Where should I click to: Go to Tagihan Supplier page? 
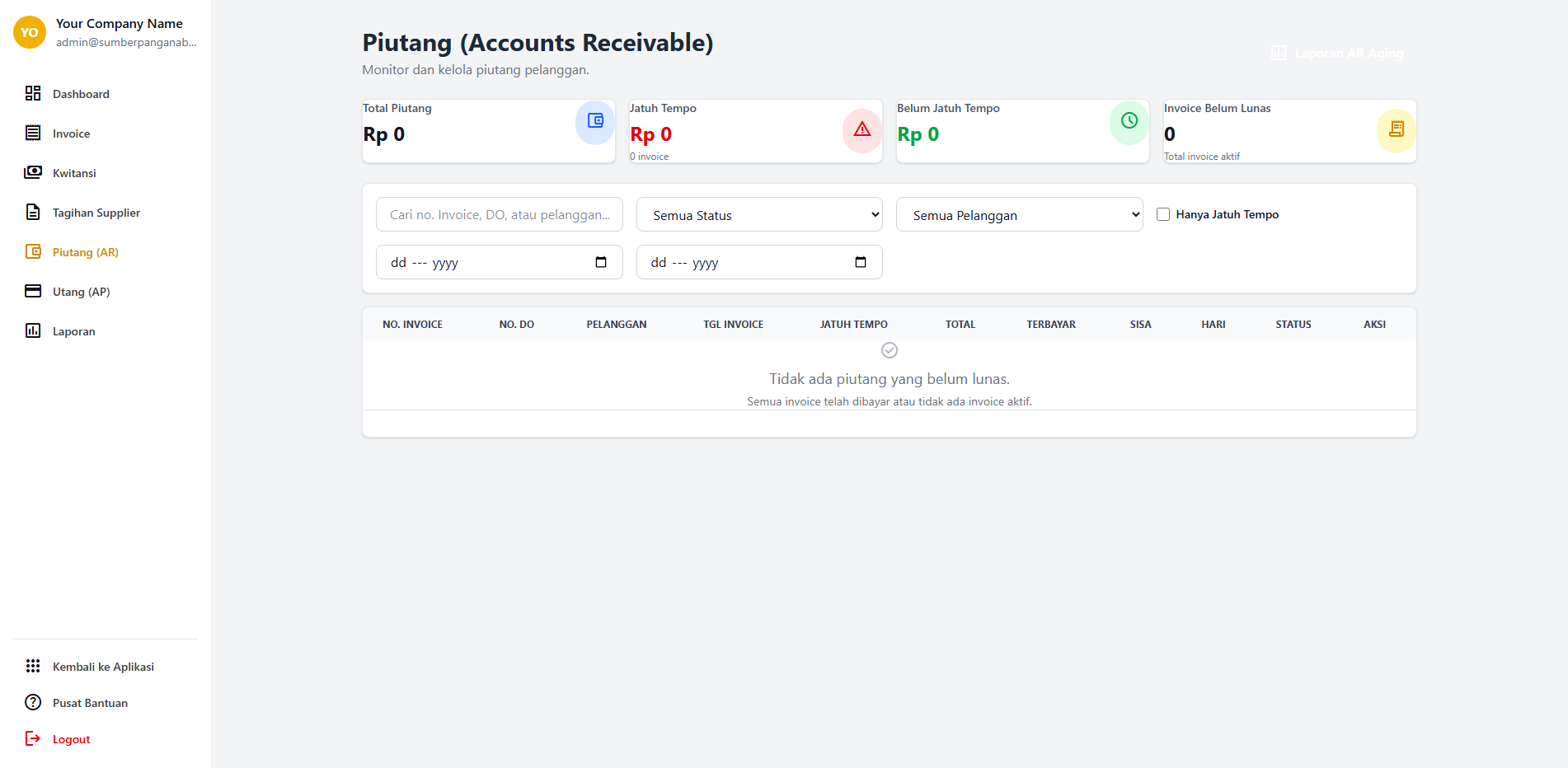tap(96, 212)
